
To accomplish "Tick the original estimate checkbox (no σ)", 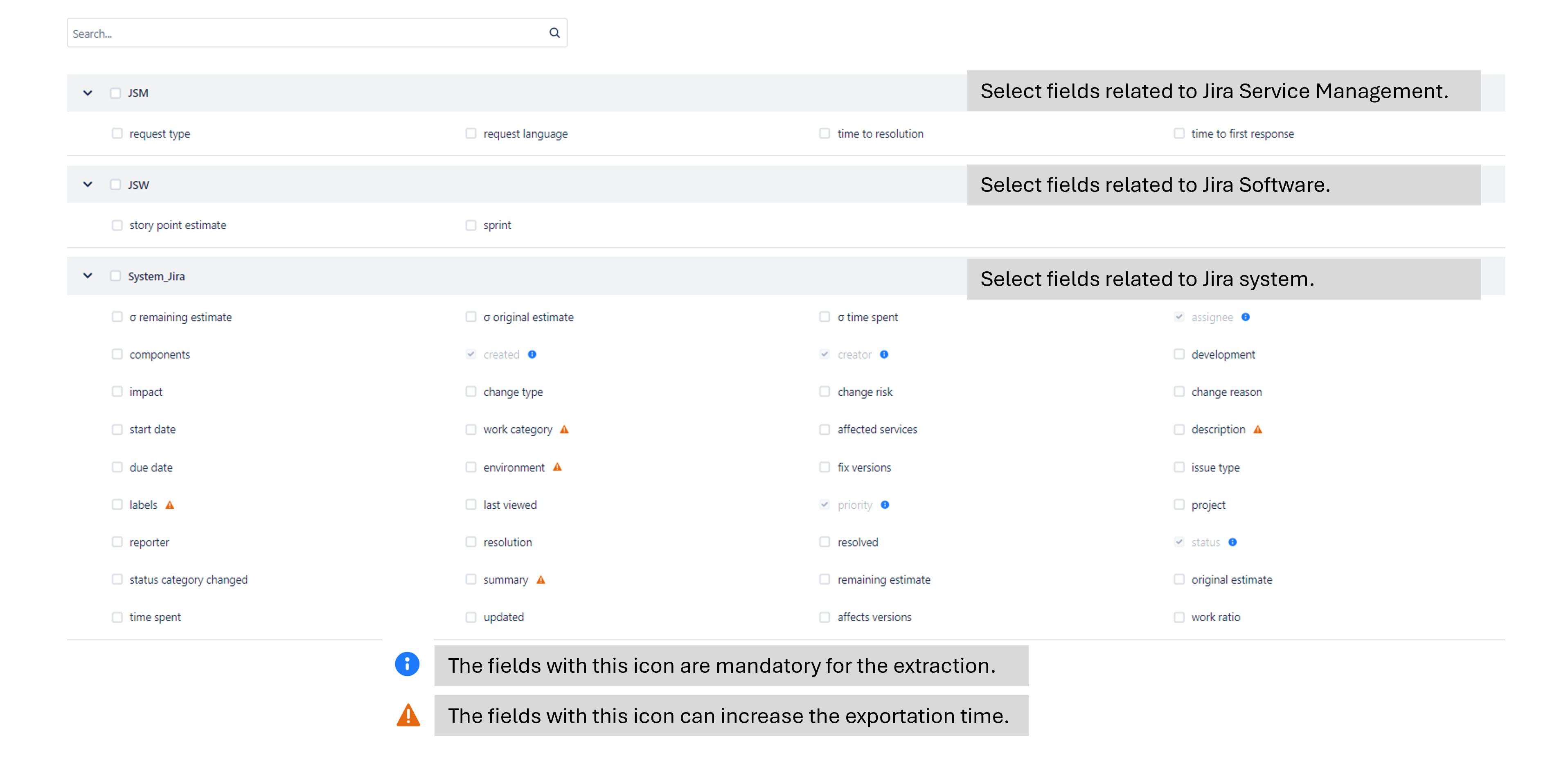I will click(x=1178, y=580).
